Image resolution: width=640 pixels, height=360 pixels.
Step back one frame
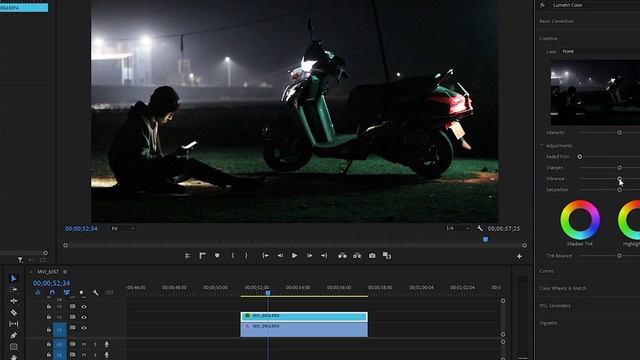[280, 256]
